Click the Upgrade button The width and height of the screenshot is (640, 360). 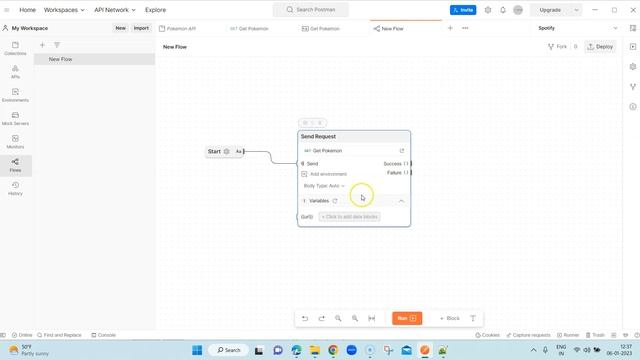pos(550,10)
